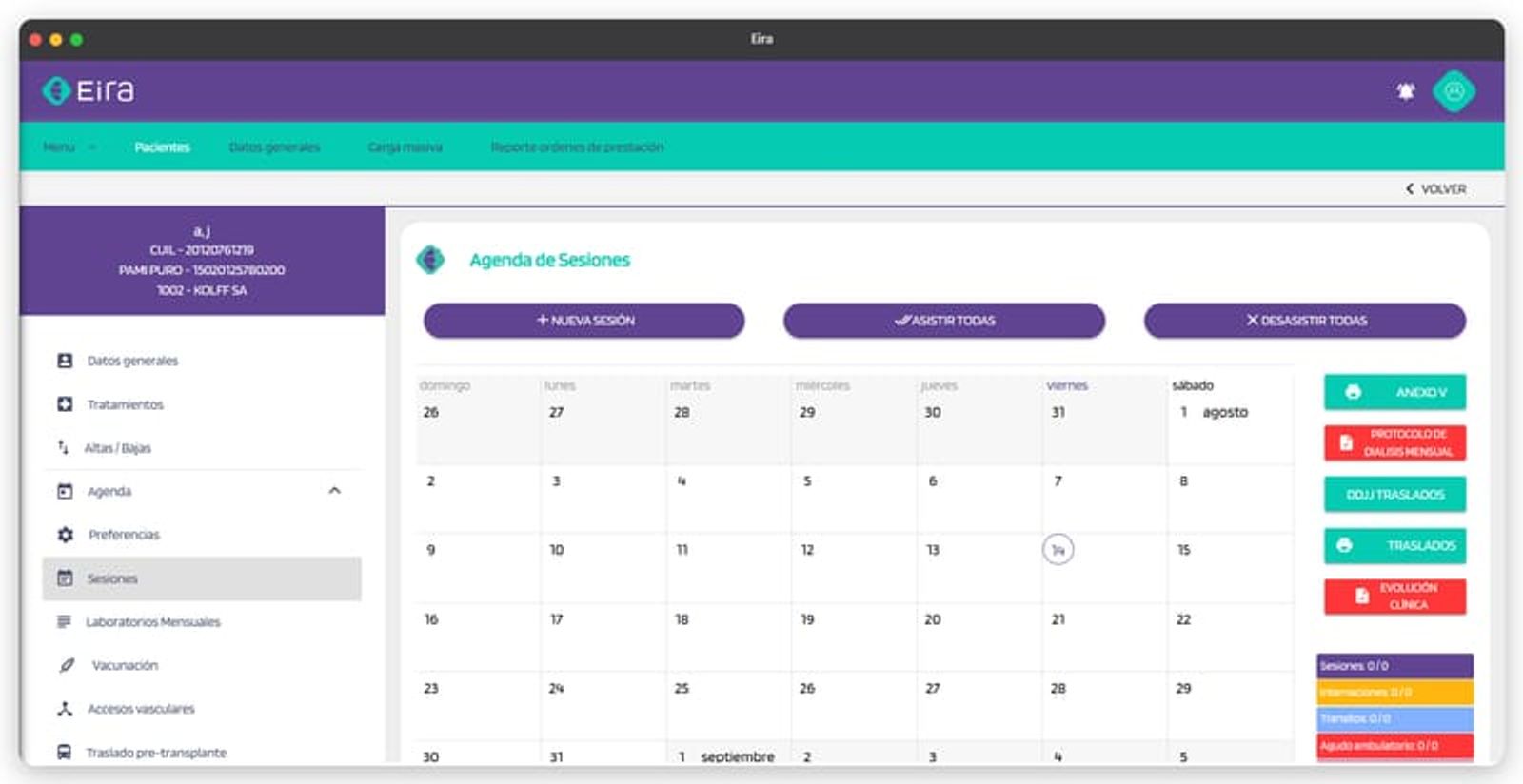Select day 19 in the calendar
This screenshot has width=1523, height=784.
807,619
